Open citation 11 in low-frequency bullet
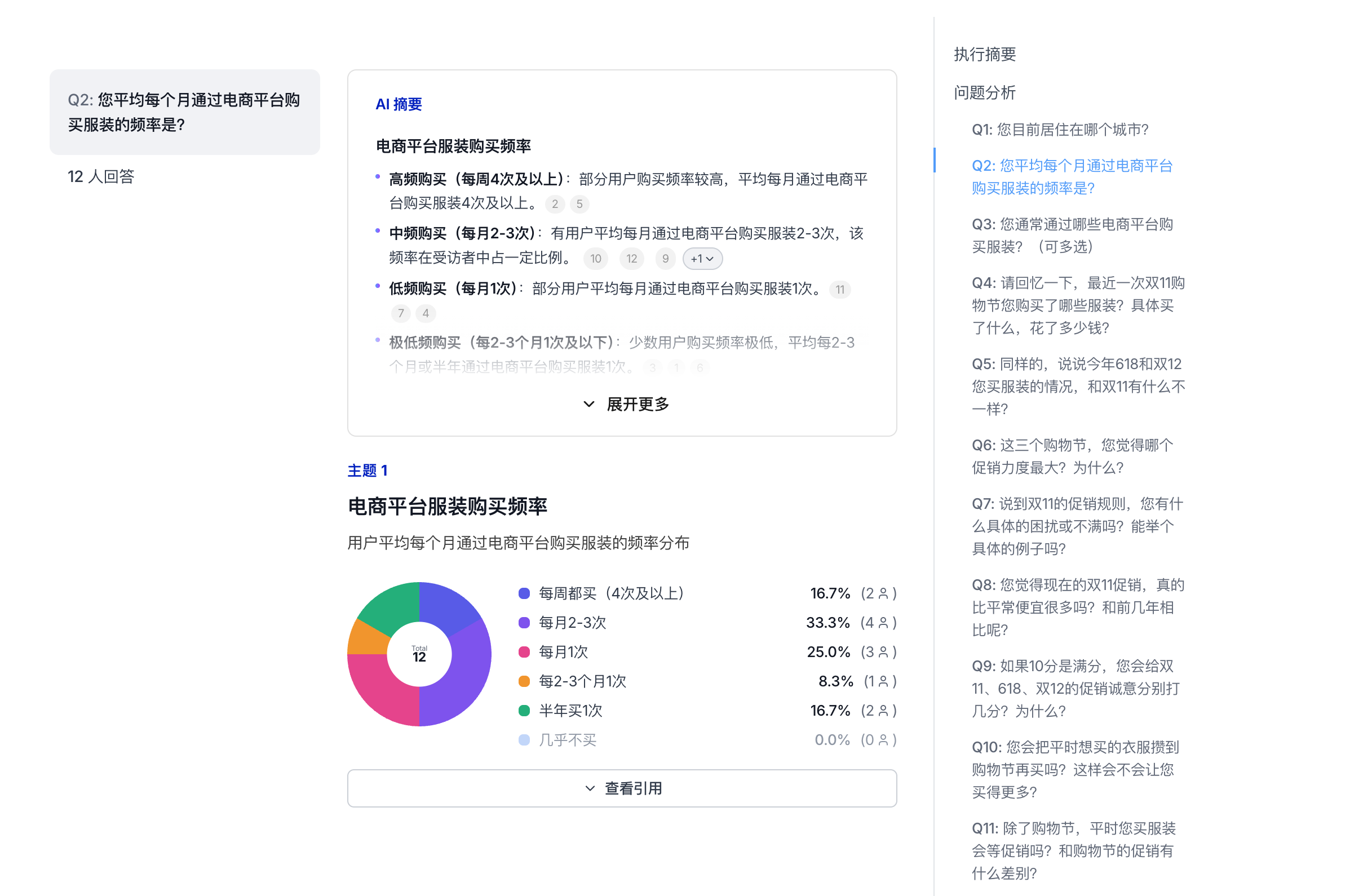Screen dimensions: 1372x896 coord(840,290)
